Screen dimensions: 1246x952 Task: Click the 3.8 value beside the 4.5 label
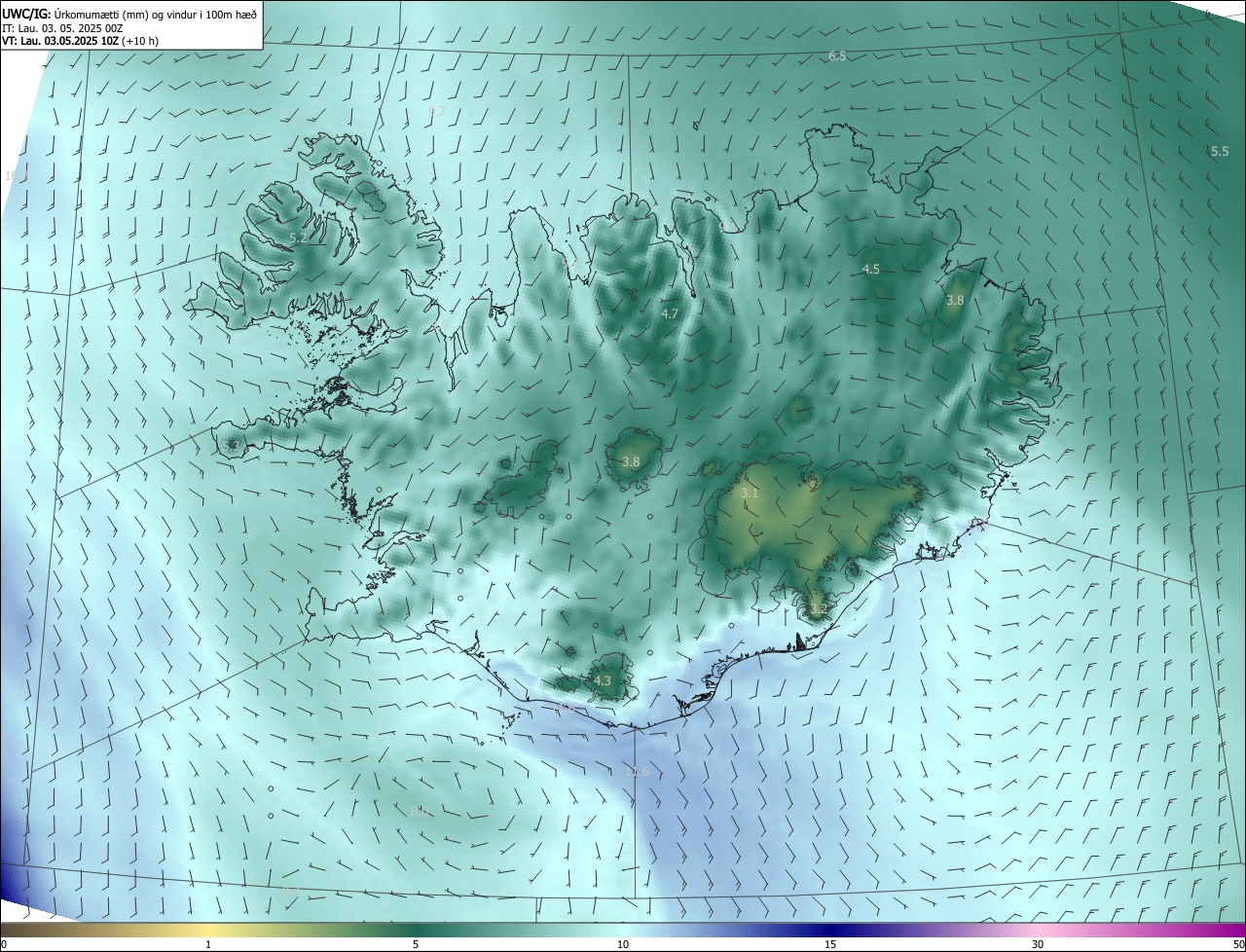955,301
